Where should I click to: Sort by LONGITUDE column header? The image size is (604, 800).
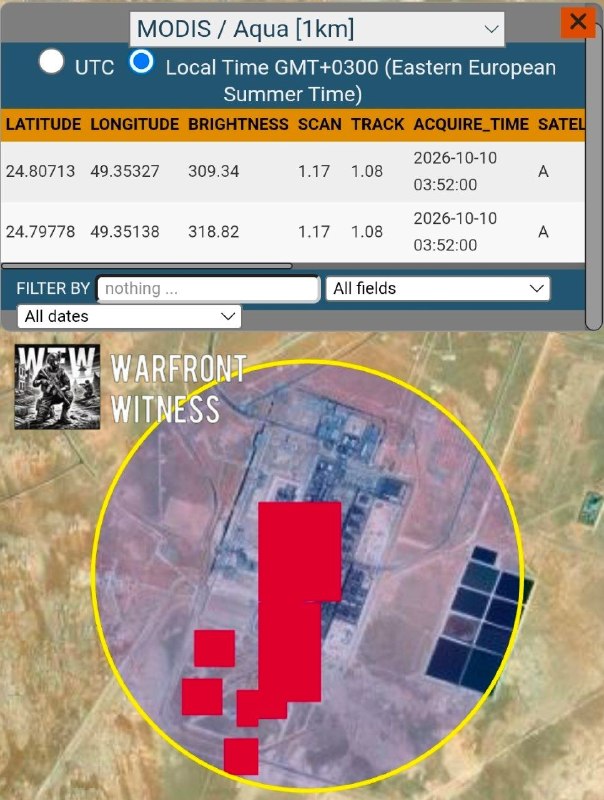[135, 124]
